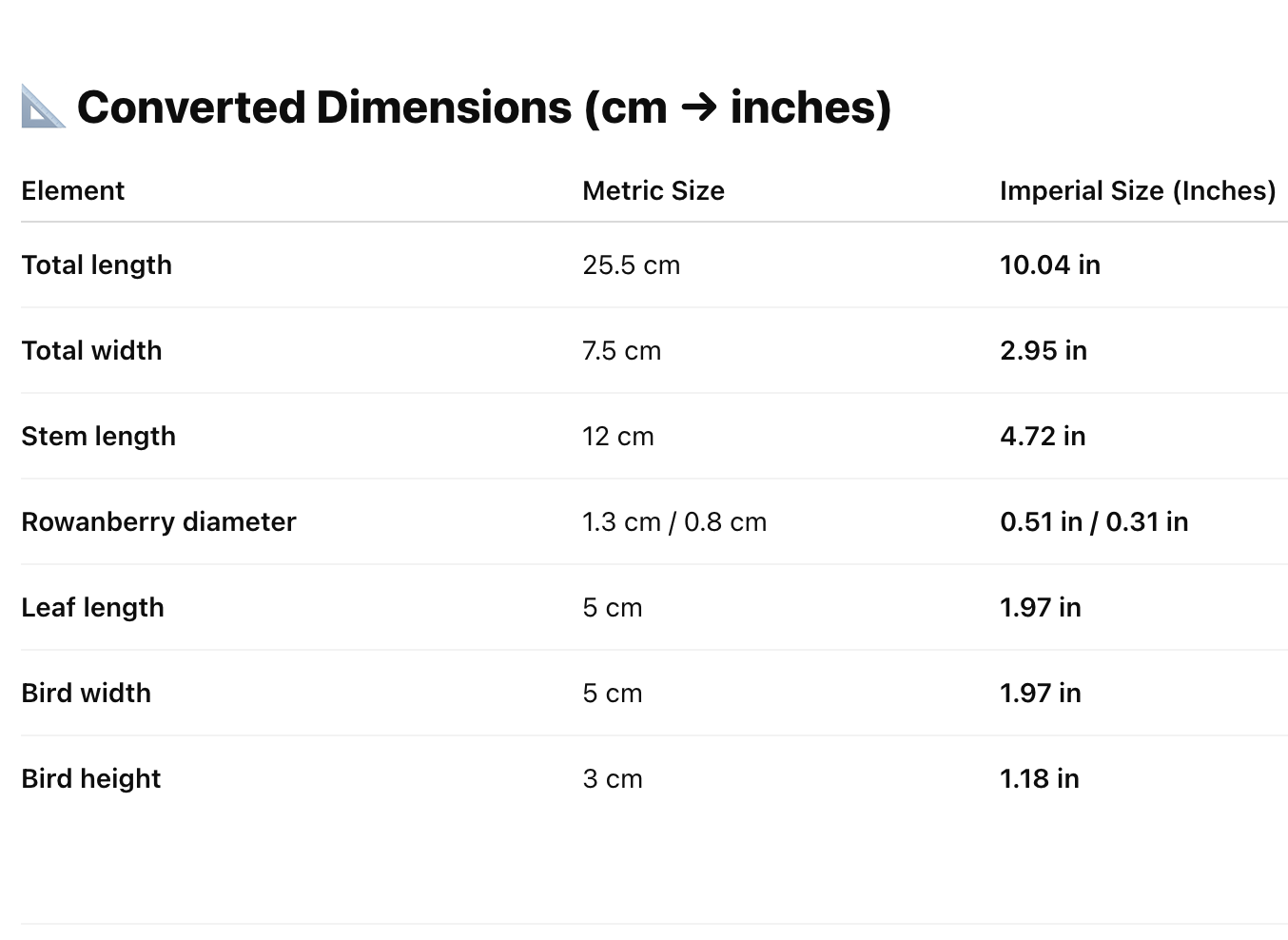The image size is (1288, 940).
Task: Select the Bird width row label
Action: coord(86,693)
